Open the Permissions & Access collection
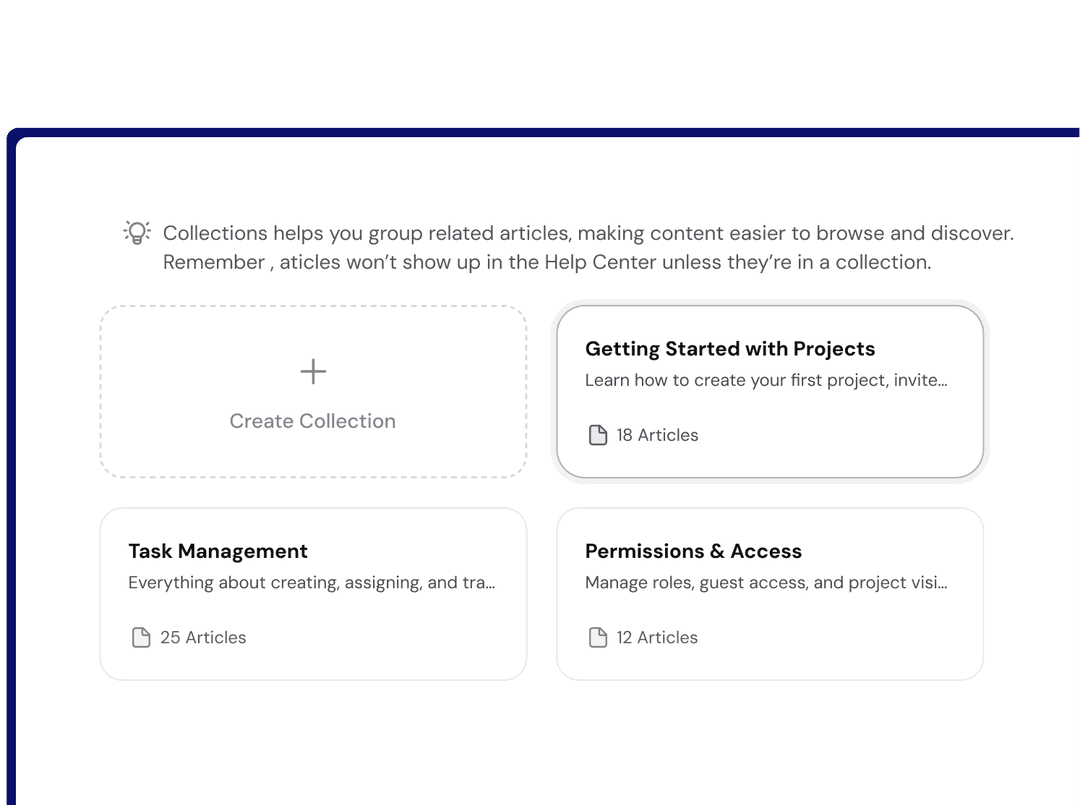The width and height of the screenshot is (1080, 805). click(770, 593)
